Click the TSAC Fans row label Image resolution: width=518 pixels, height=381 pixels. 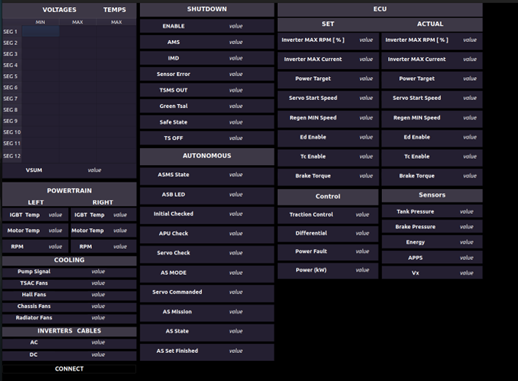34,283
